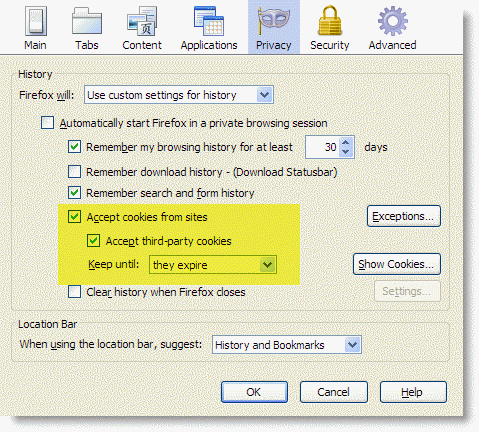
Task: Click the Advanced gear icon
Action: tap(392, 21)
